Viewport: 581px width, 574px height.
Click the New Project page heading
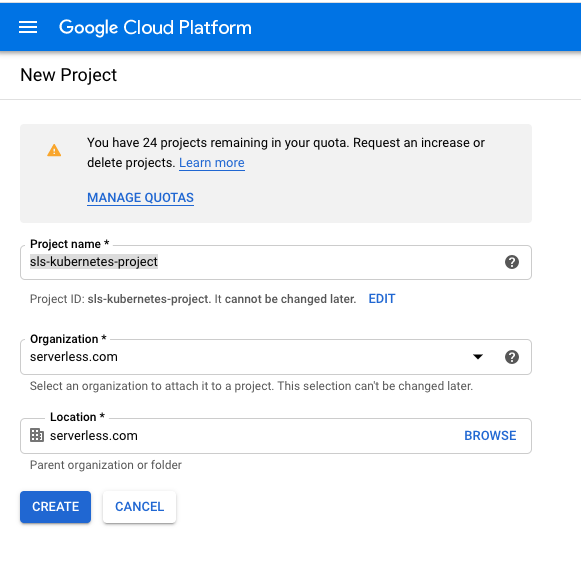pyautogui.click(x=69, y=75)
